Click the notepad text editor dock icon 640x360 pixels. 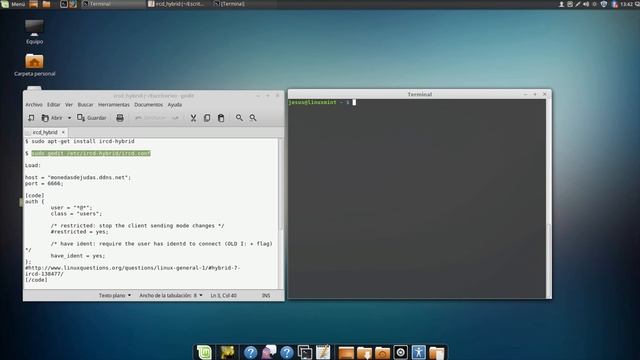click(x=323, y=352)
